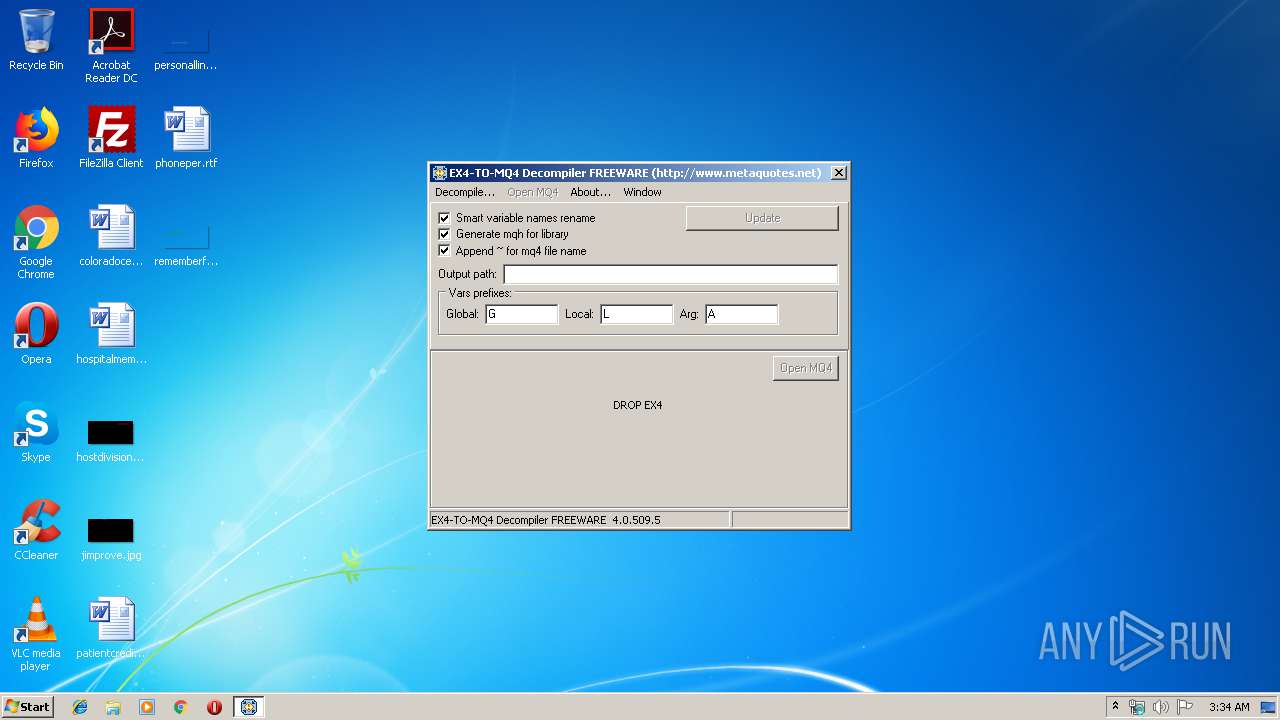Select the rememberf... desktop file
The image size is (1280, 720).
pos(186,246)
